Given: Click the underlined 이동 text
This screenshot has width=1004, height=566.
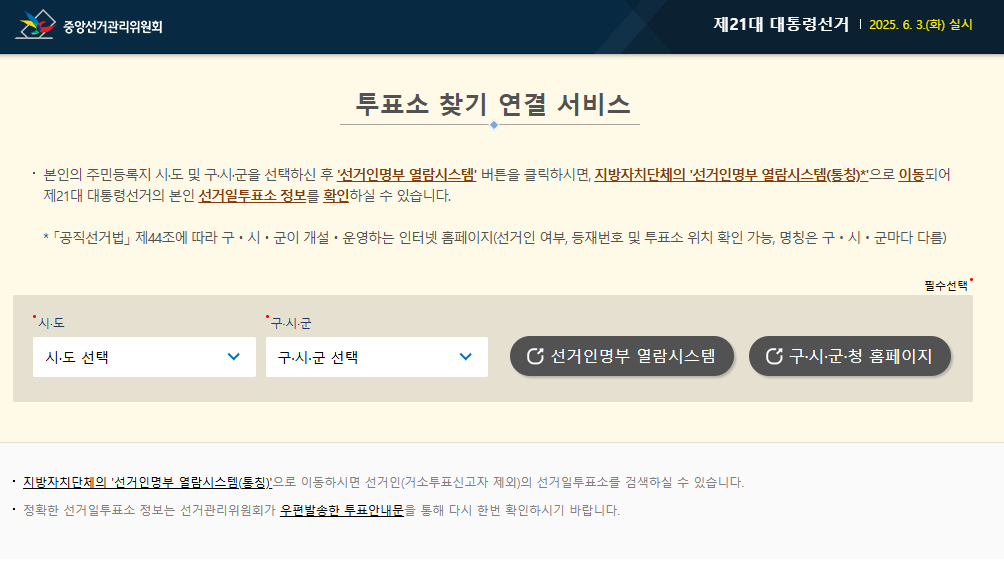Looking at the screenshot, I should pyautogui.click(x=911, y=174).
